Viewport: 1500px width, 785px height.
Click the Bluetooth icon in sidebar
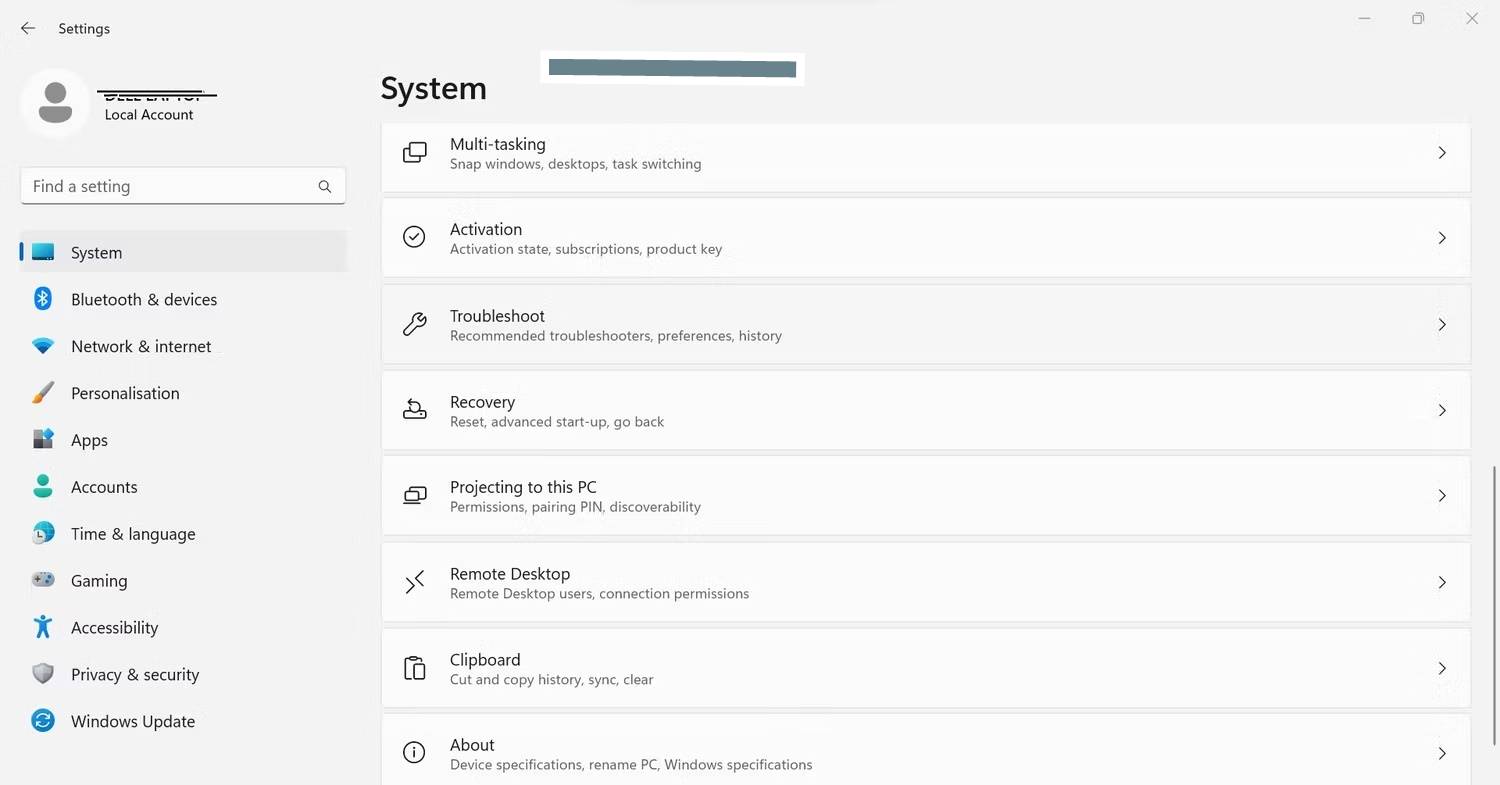click(x=43, y=299)
